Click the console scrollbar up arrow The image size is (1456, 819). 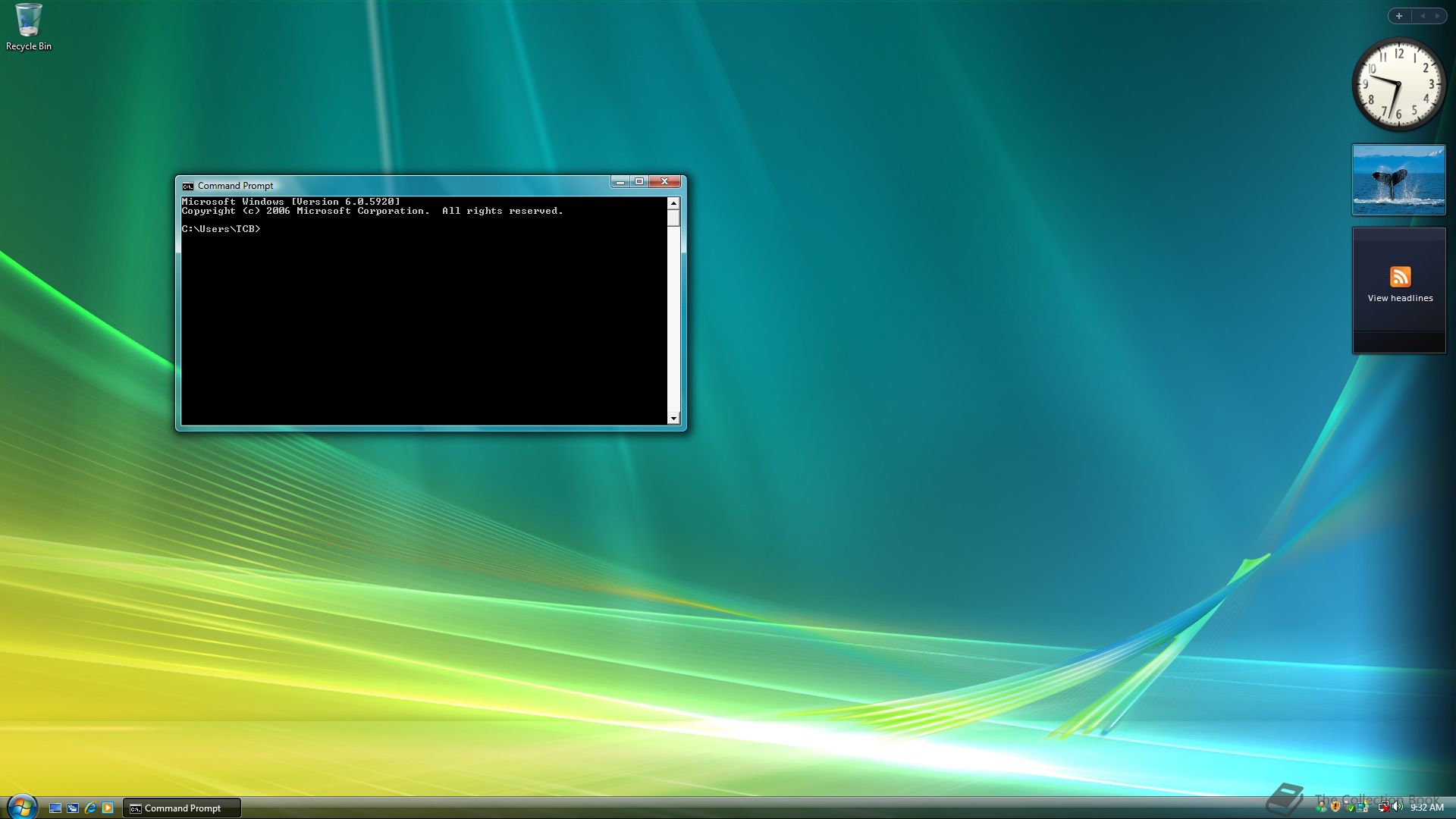[673, 203]
